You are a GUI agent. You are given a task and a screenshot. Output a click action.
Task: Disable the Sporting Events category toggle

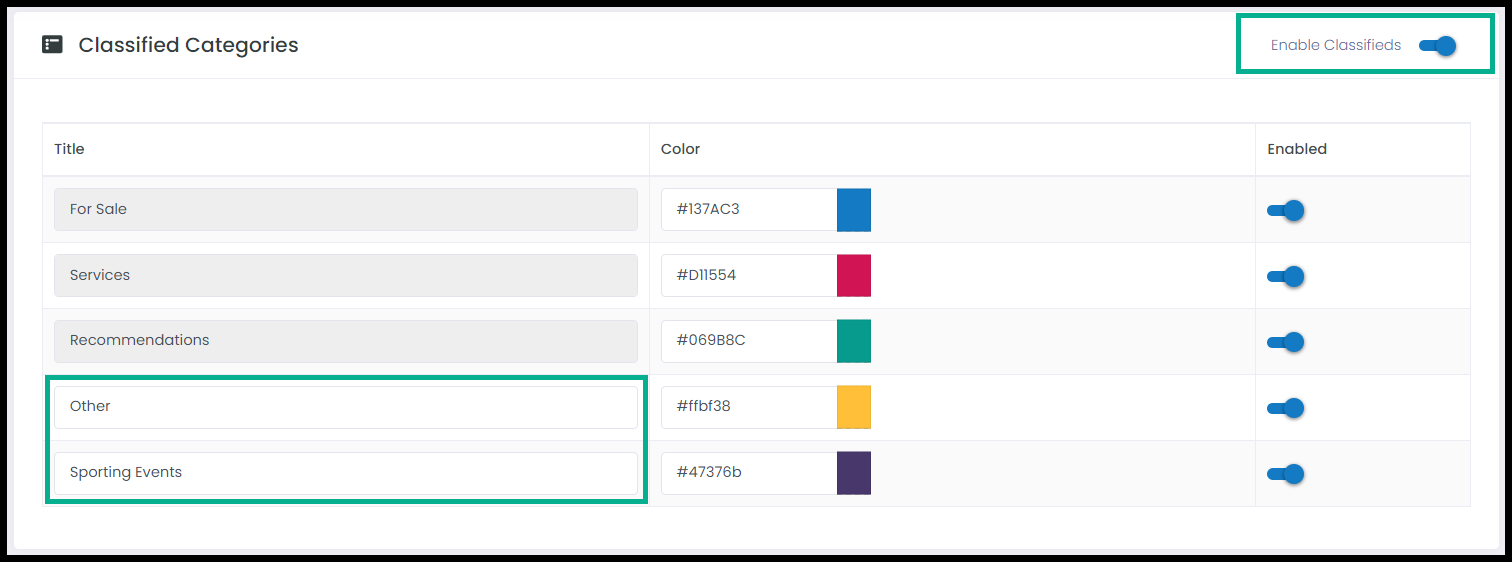tap(1286, 474)
